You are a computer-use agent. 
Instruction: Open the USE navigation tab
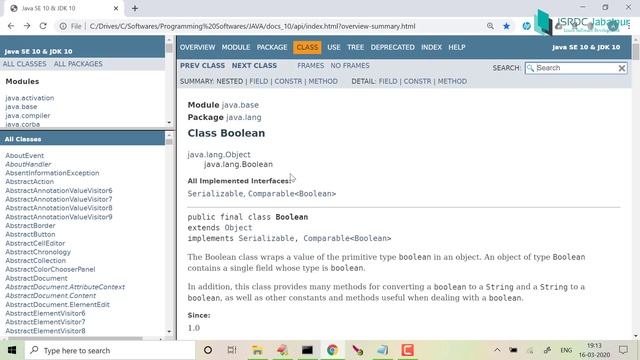(333, 47)
